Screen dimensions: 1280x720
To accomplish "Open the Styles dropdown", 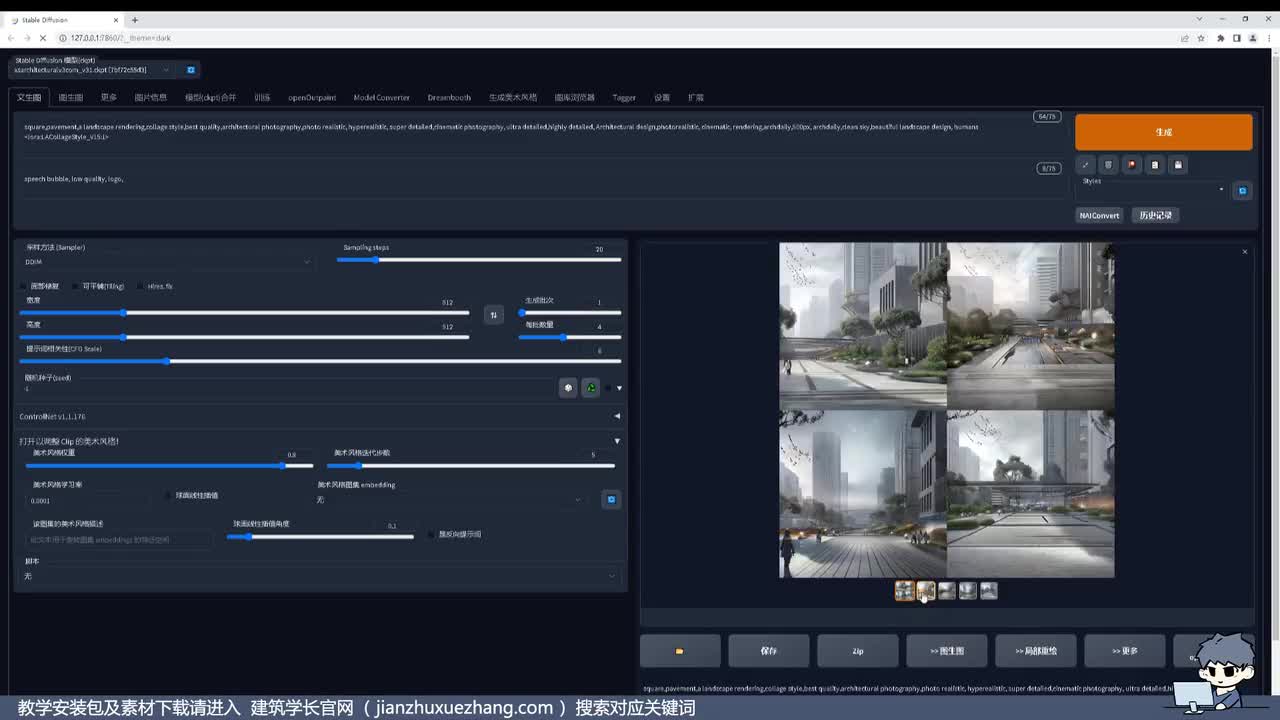I will [x=1152, y=189].
